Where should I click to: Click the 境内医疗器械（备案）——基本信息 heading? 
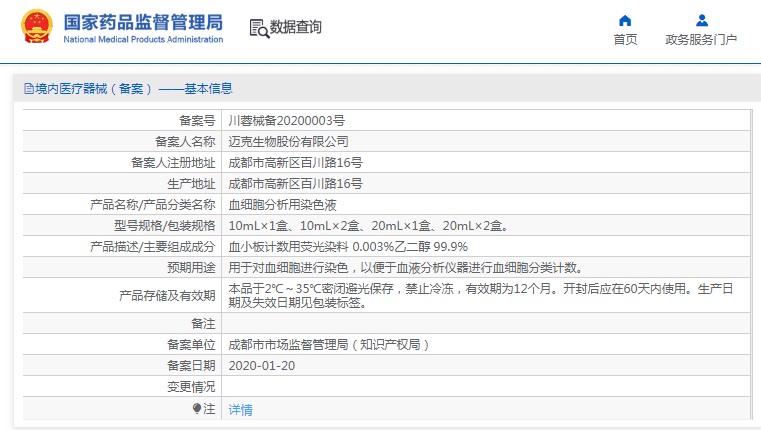[x=133, y=89]
